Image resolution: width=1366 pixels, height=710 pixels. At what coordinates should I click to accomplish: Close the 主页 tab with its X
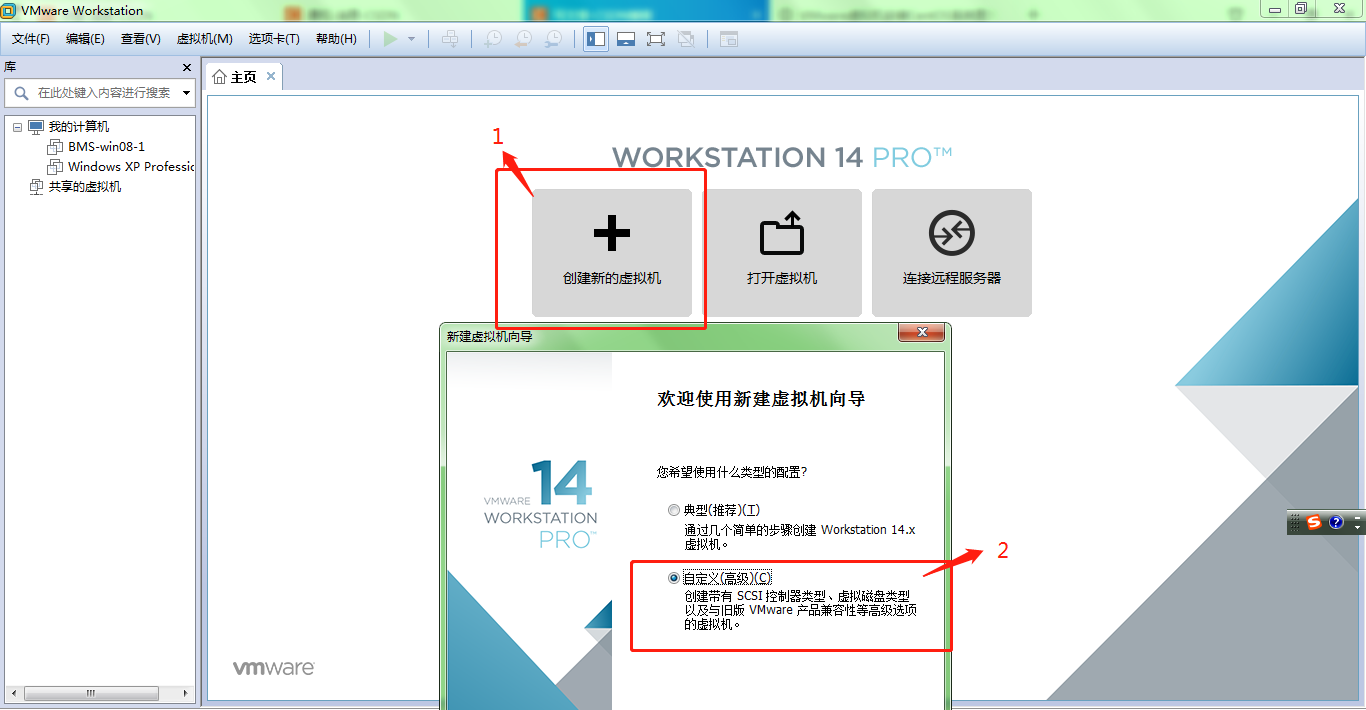tap(271, 76)
